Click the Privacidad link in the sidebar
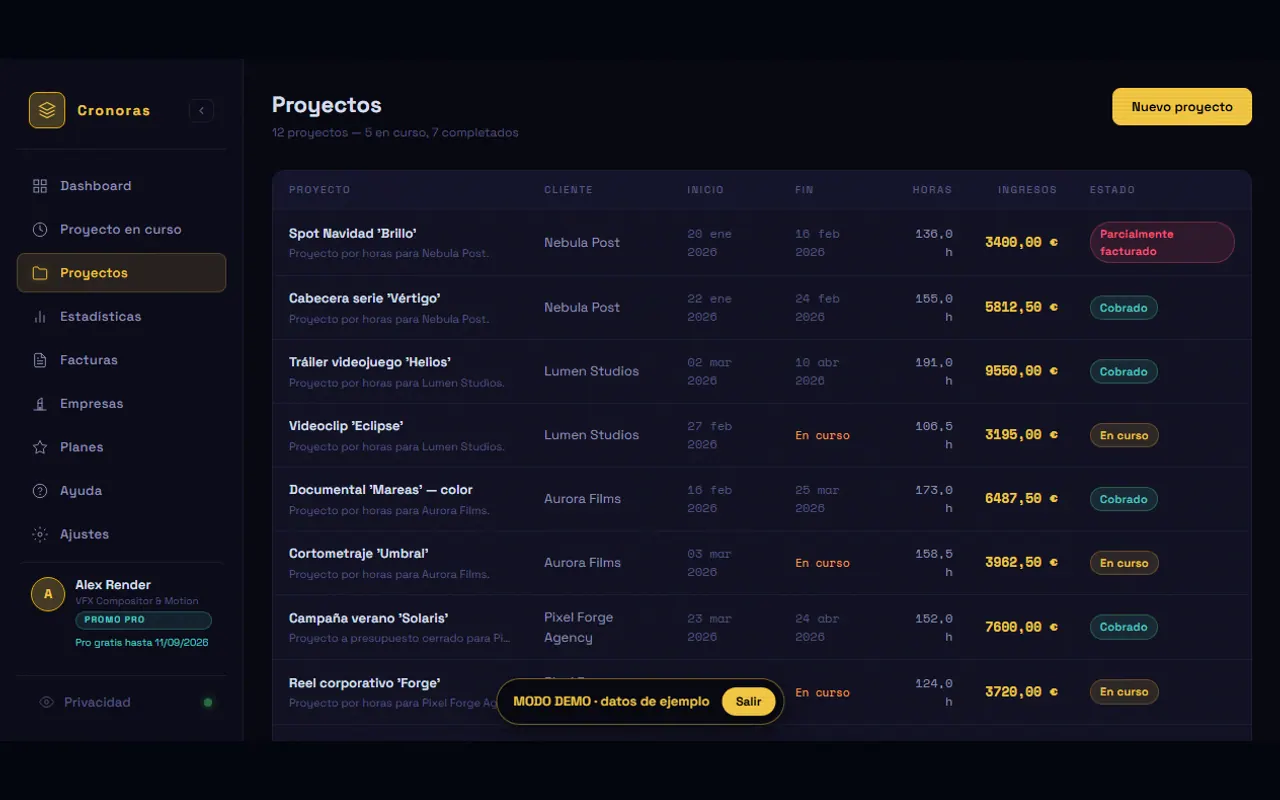This screenshot has width=1280, height=800. point(97,702)
